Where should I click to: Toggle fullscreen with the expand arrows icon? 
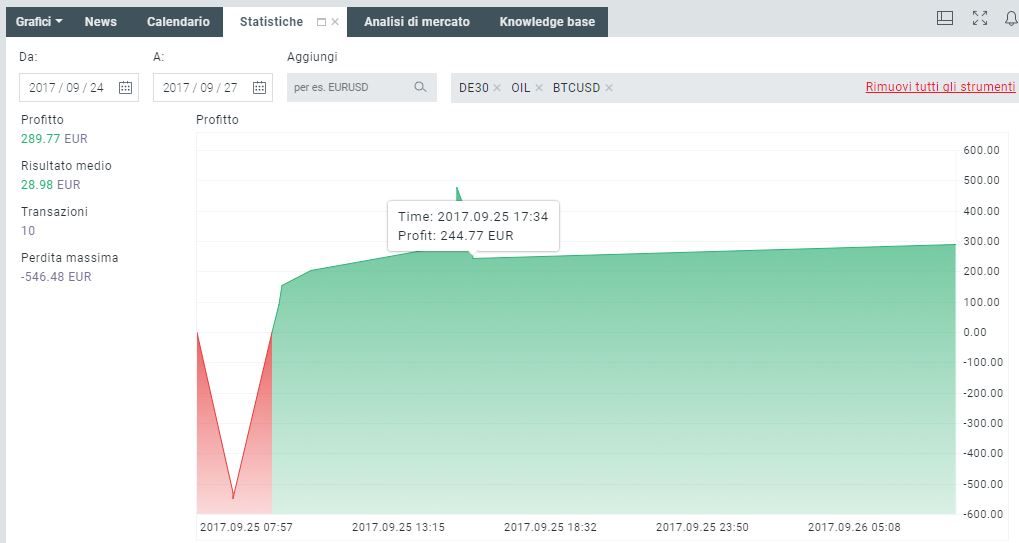click(980, 18)
